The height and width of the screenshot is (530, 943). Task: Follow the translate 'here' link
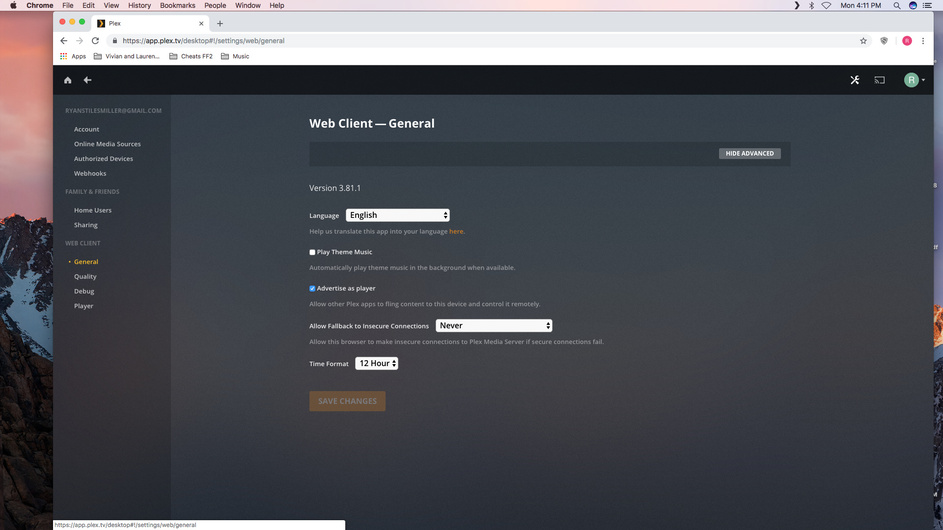[x=456, y=231]
